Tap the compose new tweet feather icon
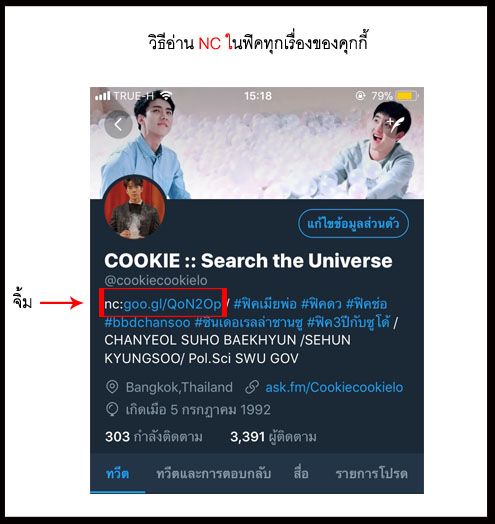This screenshot has height=524, width=495. pos(396,125)
